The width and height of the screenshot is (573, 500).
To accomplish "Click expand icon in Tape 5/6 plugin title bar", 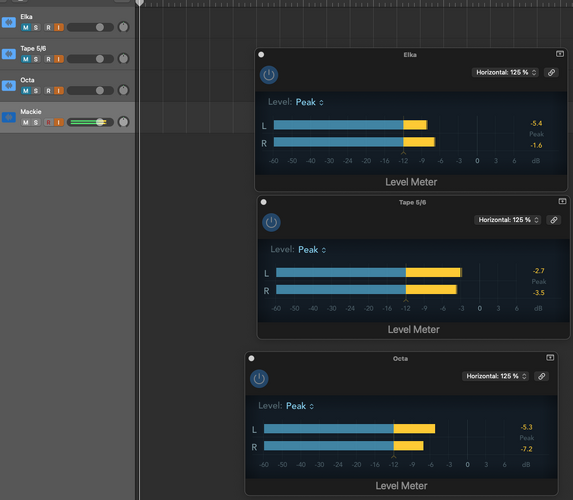I will coord(562,201).
